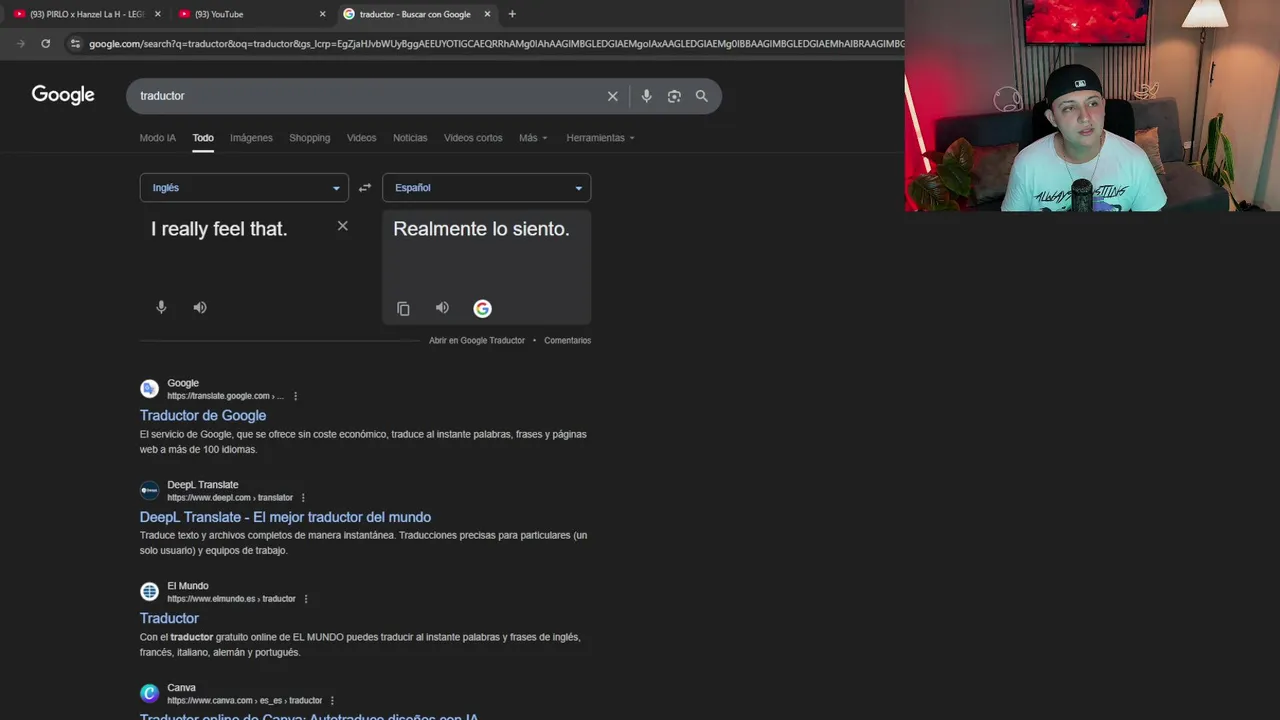Close the (93) YouTube tab

click(322, 14)
